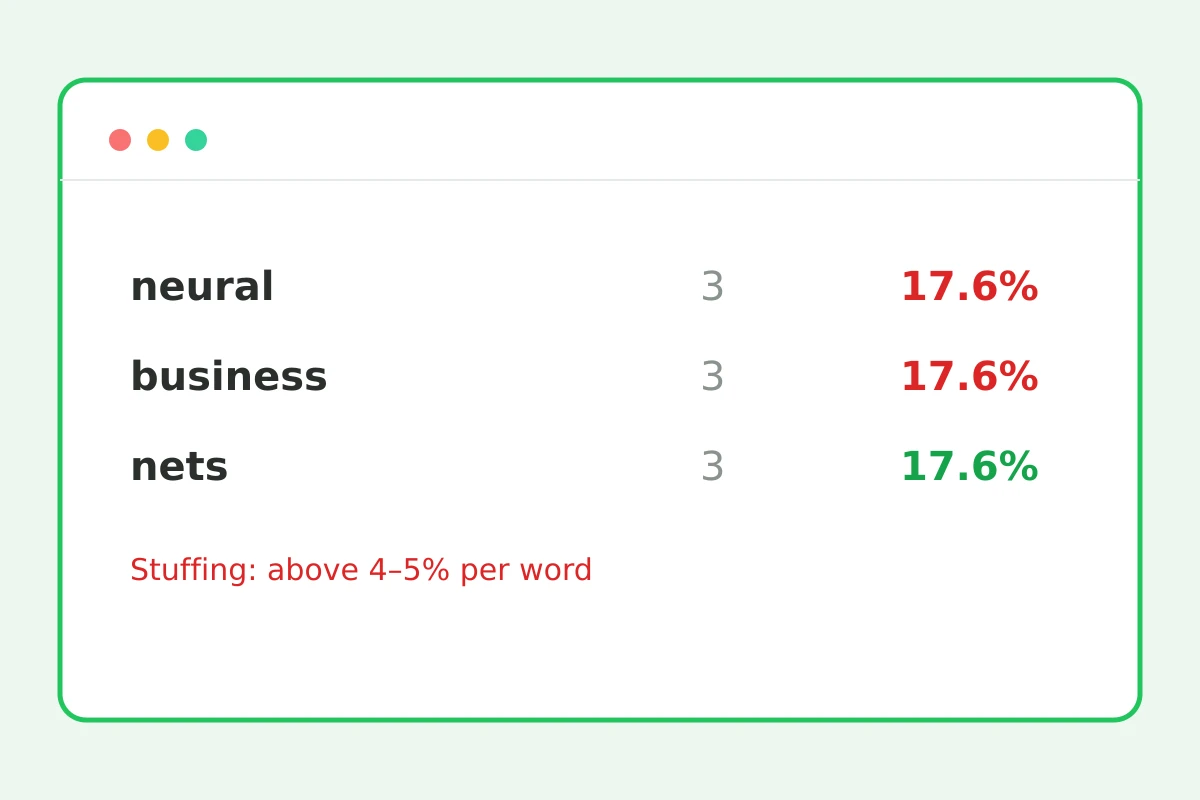Select the keyword "neural"
Screen dimensions: 1200x800
(202, 288)
